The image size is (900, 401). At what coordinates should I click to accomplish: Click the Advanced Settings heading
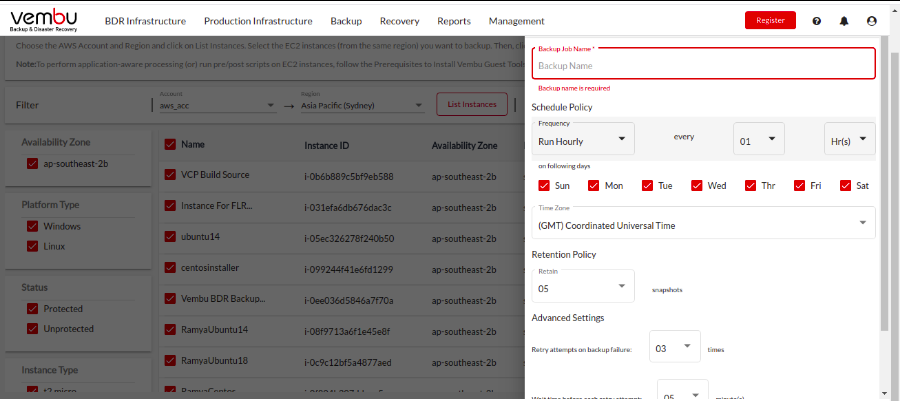pos(568,318)
